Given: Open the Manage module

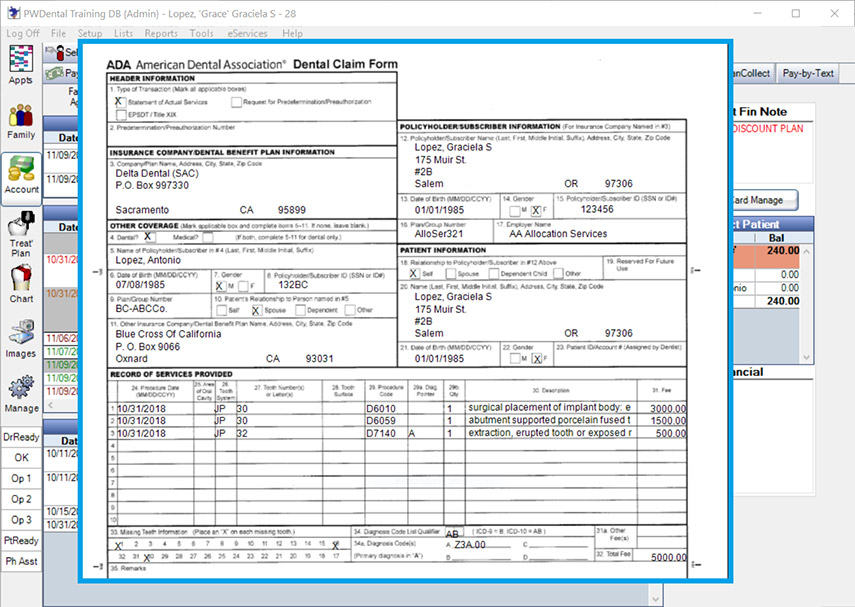Looking at the screenshot, I should point(21,394).
